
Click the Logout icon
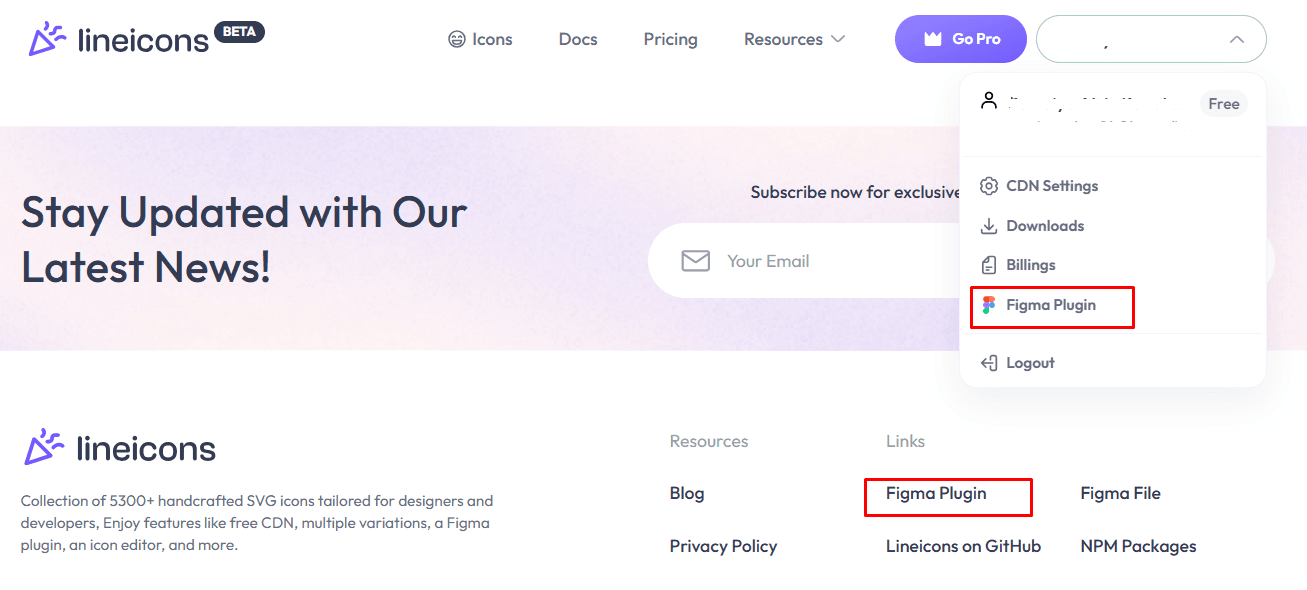(989, 363)
